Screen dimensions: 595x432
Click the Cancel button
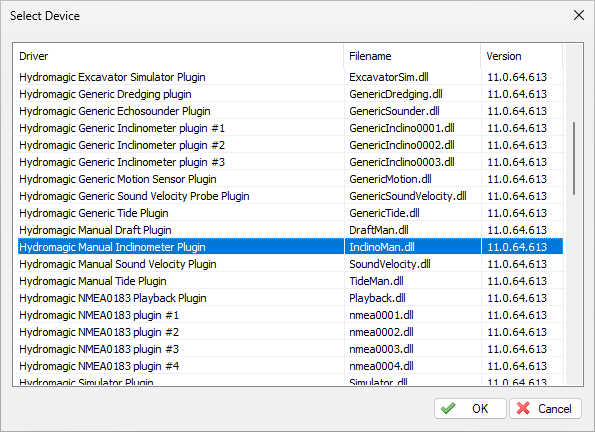545,408
